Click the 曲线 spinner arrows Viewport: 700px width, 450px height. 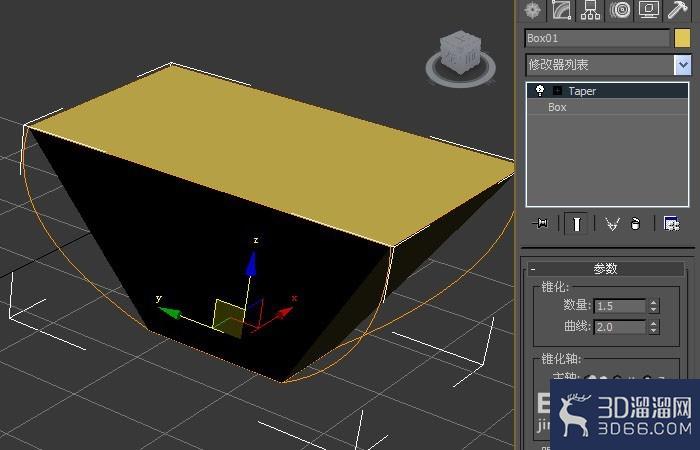click(x=654, y=327)
